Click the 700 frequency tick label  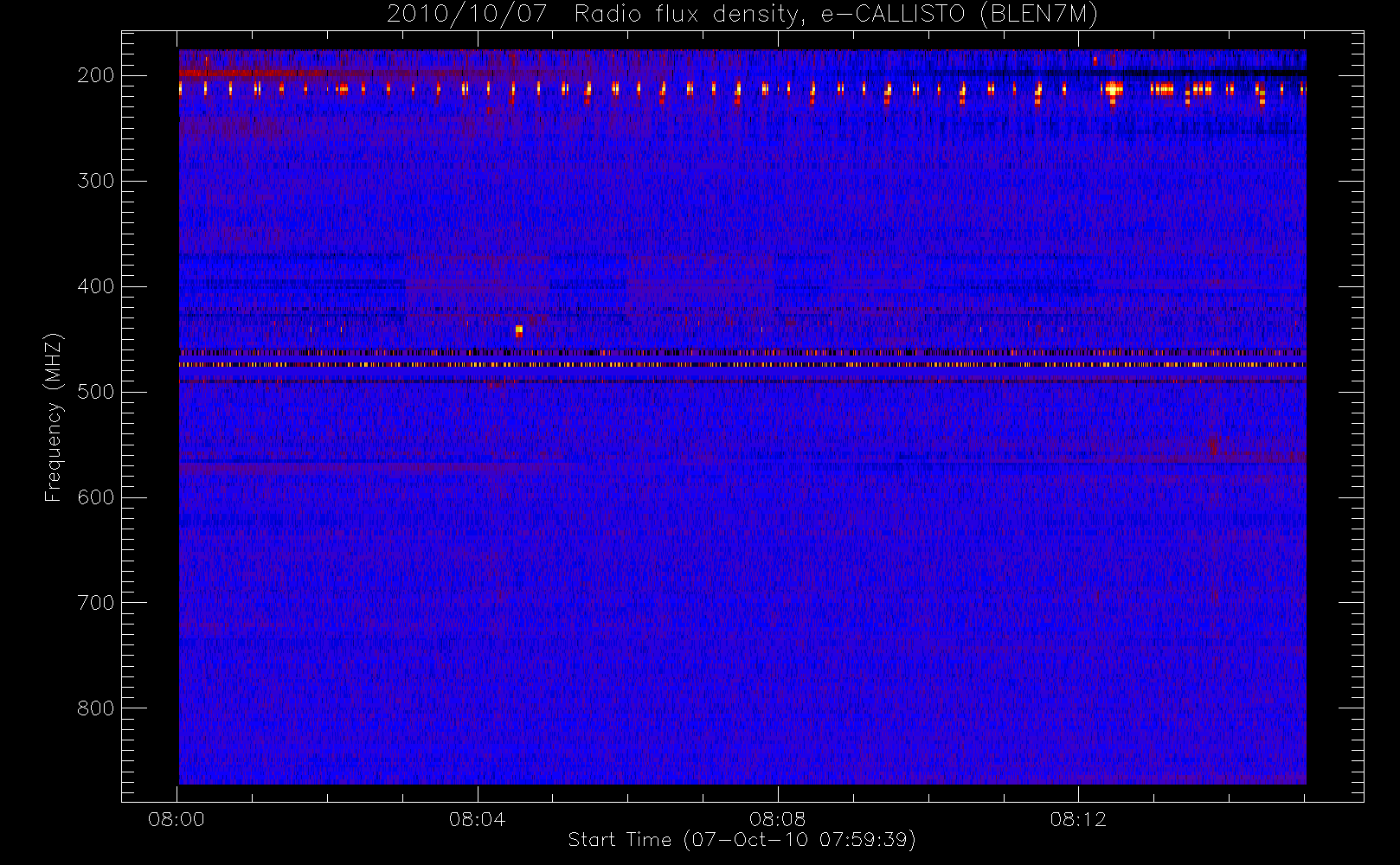click(x=95, y=603)
